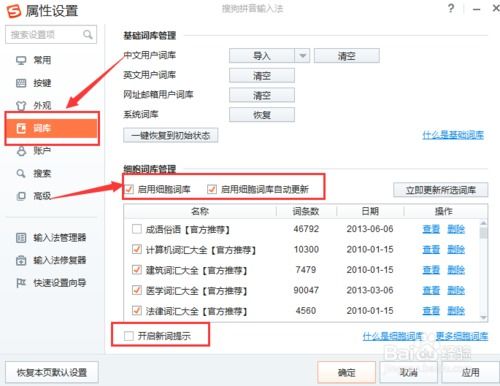Click the search magnifier in settings box

pos(88,34)
